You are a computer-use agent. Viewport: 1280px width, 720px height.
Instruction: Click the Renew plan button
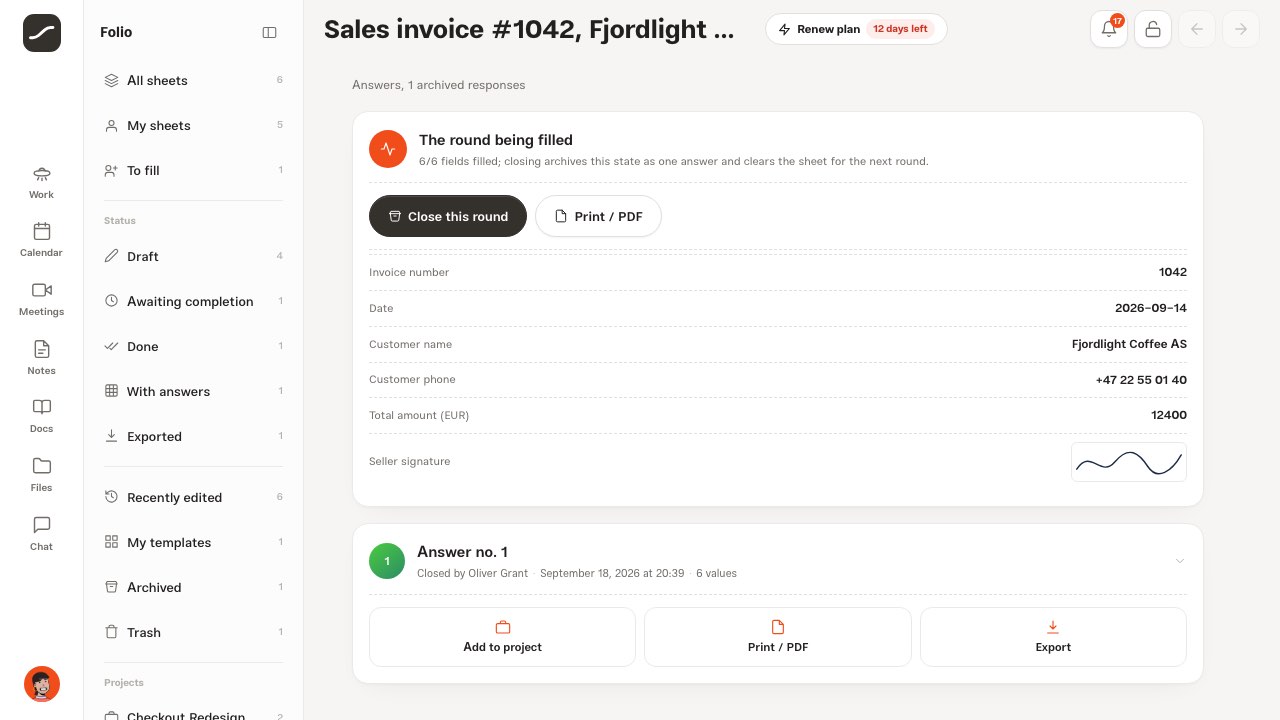pyautogui.click(x=856, y=29)
